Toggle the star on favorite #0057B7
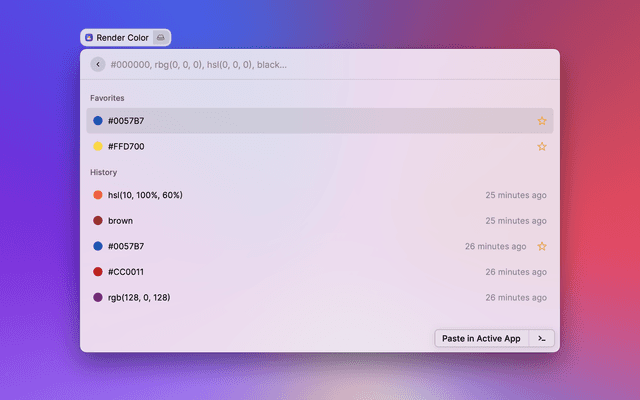The image size is (640, 400). [542, 121]
